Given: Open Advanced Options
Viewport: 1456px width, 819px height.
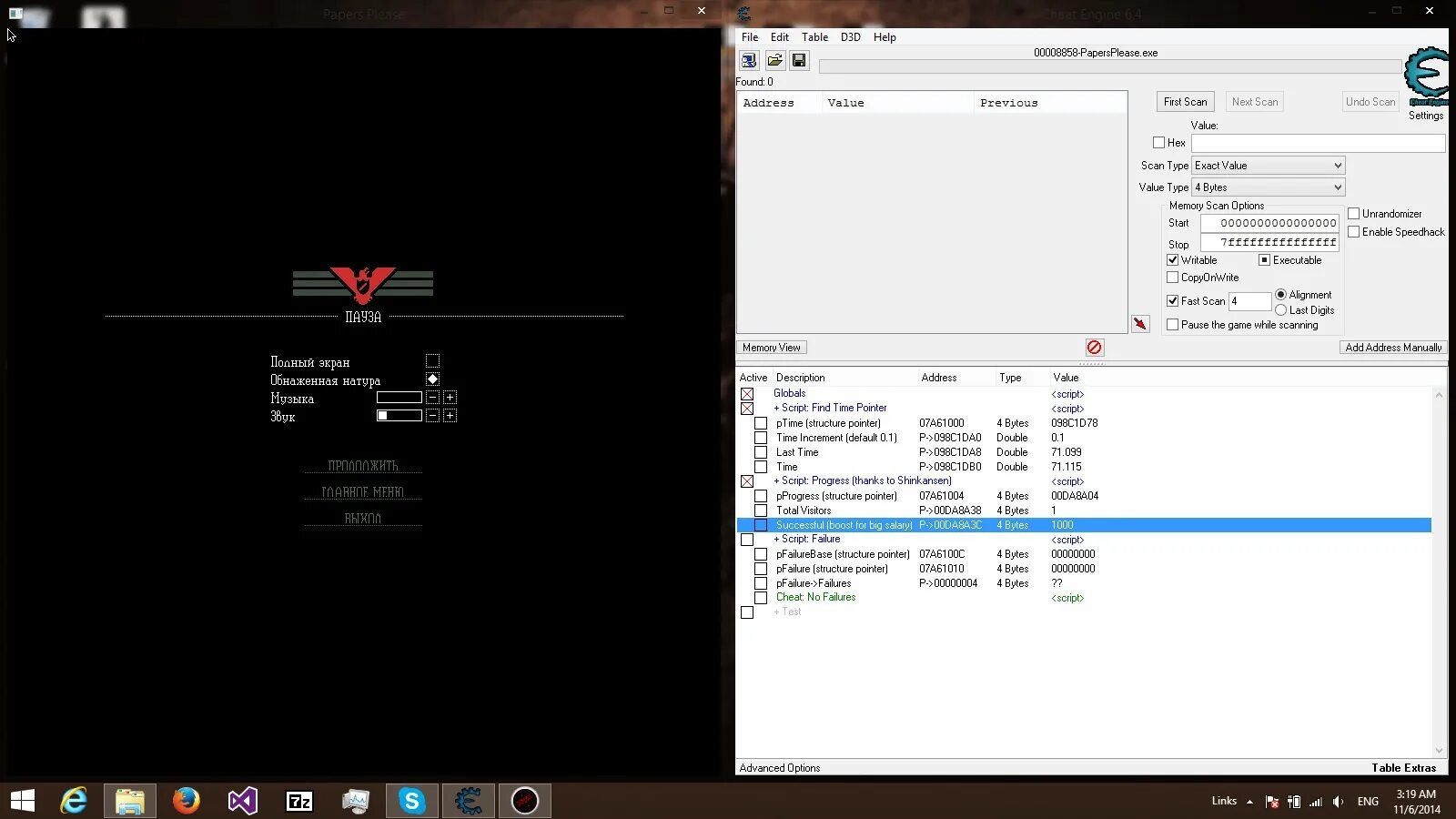Looking at the screenshot, I should (x=780, y=768).
